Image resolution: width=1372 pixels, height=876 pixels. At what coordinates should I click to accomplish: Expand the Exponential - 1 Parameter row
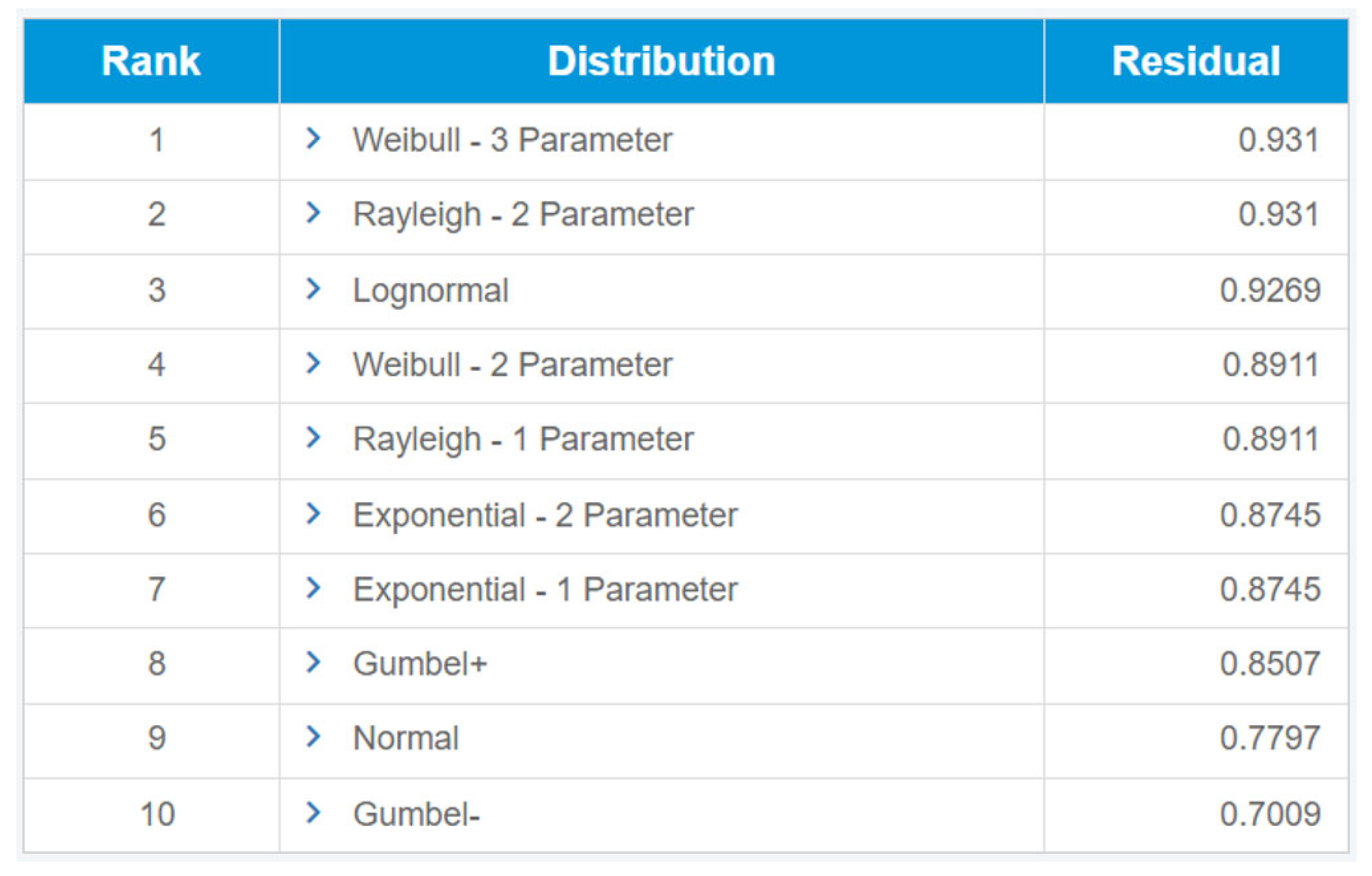pyautogui.click(x=313, y=588)
